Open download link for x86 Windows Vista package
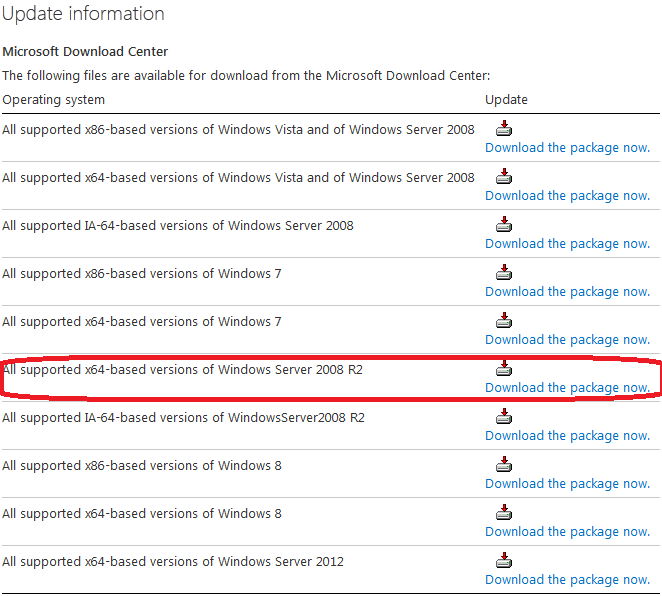This screenshot has width=662, height=596. point(567,148)
